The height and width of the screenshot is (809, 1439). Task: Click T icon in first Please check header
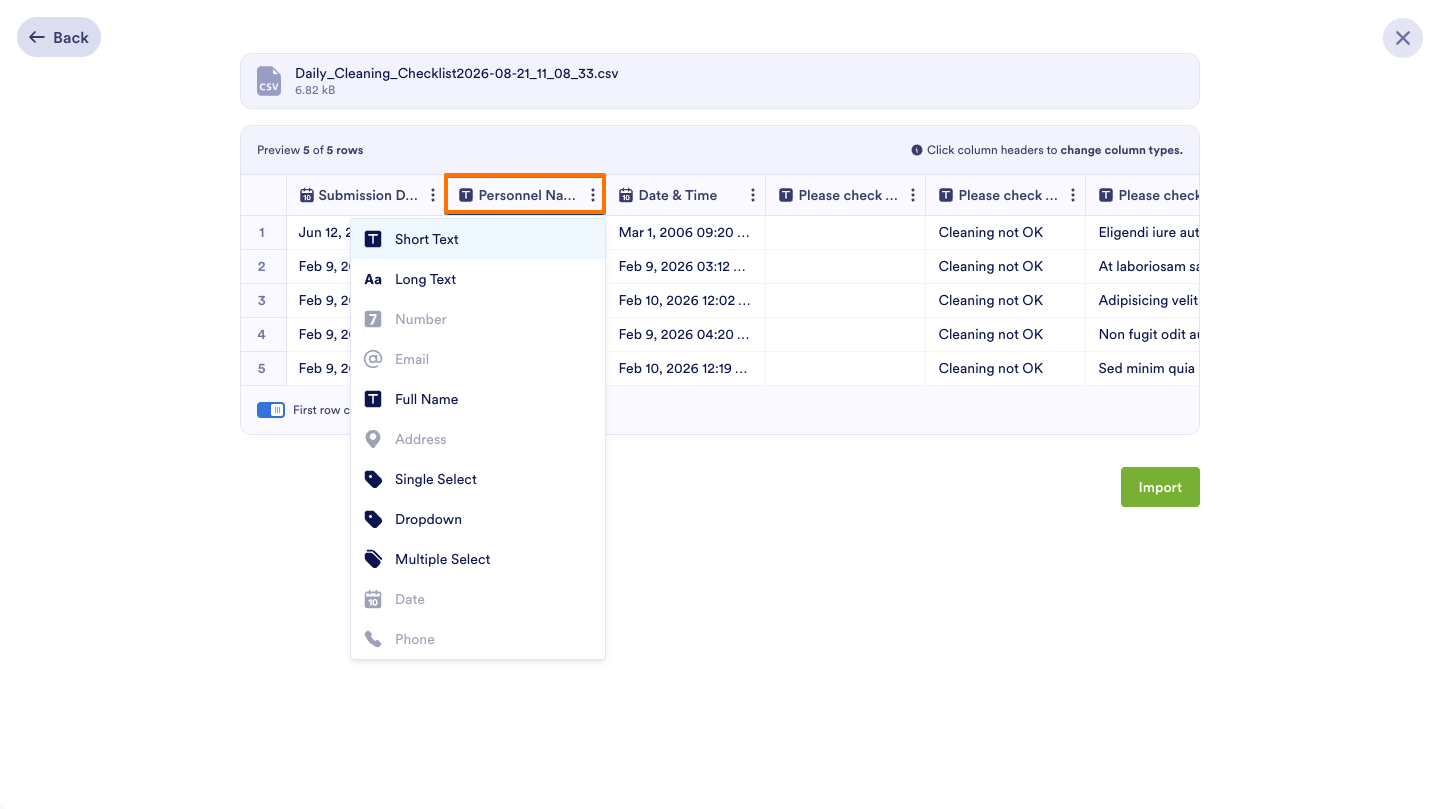[786, 195]
